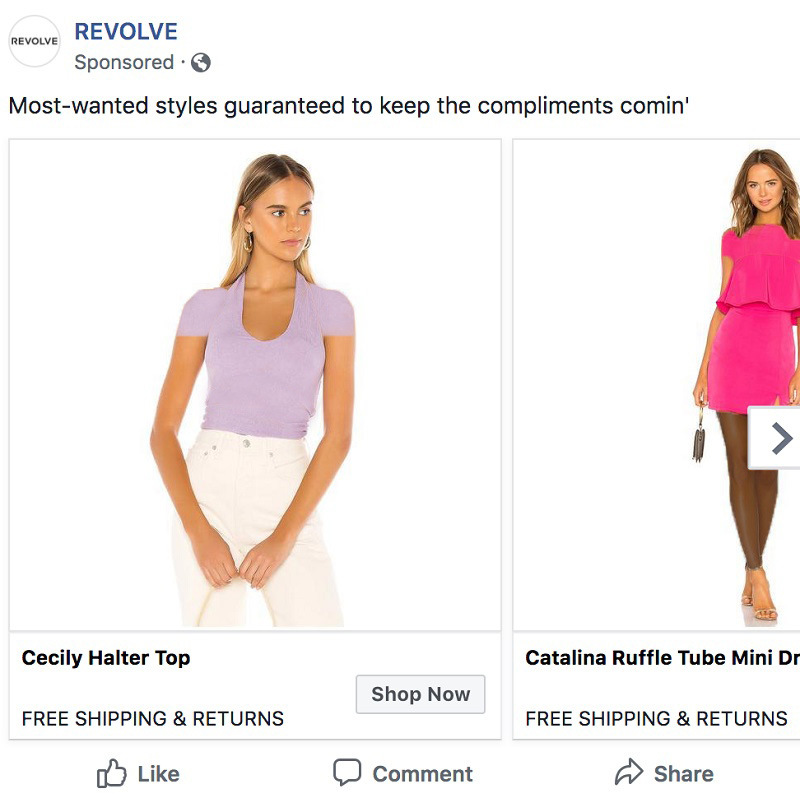The width and height of the screenshot is (800, 798).
Task: Click the globe public audience icon
Action: (201, 63)
